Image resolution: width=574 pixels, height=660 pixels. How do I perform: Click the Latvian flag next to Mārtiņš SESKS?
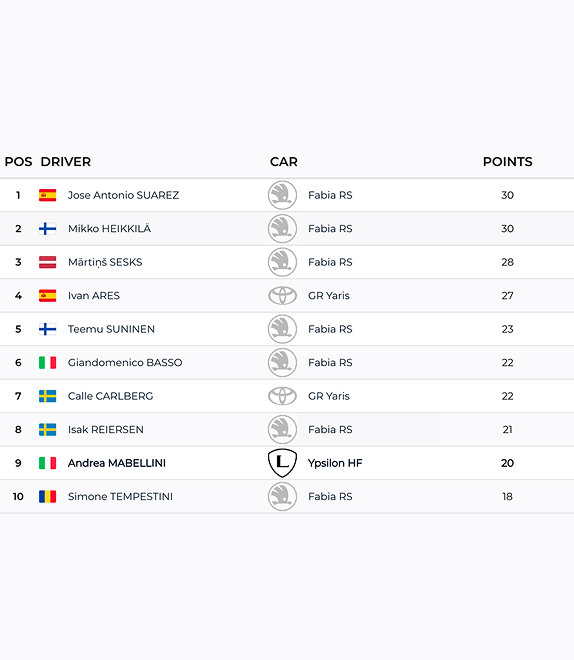(x=48, y=262)
